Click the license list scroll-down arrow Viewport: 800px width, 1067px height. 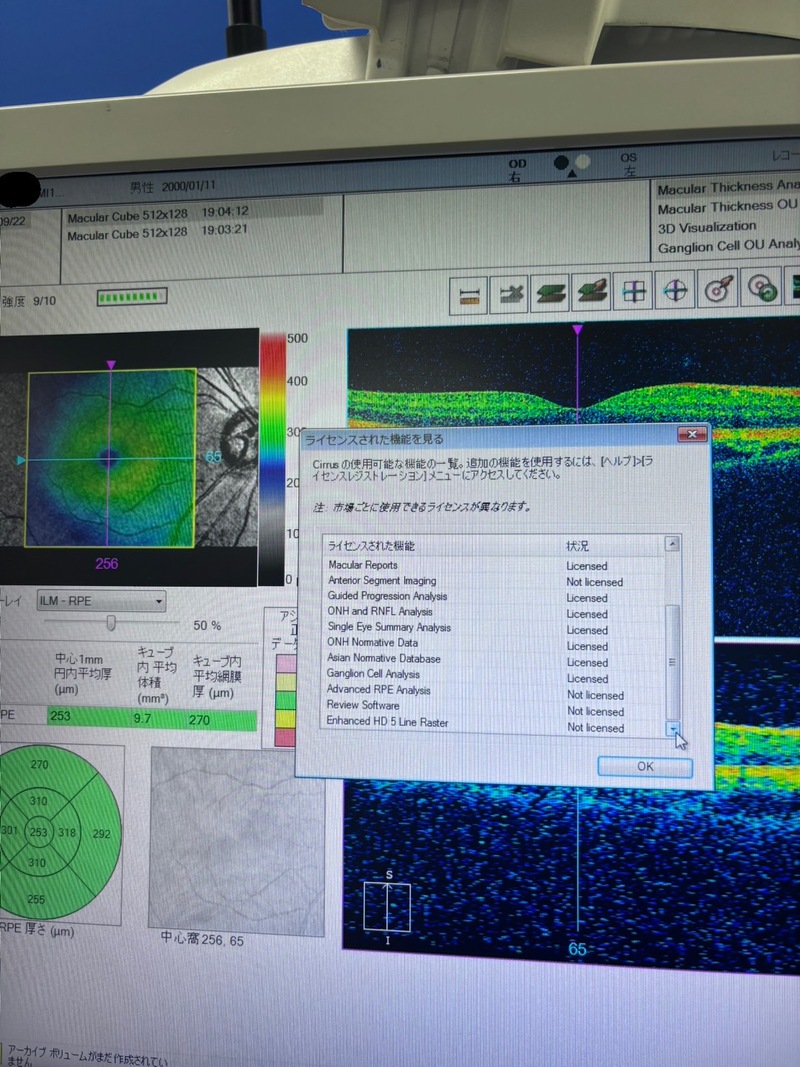[674, 730]
